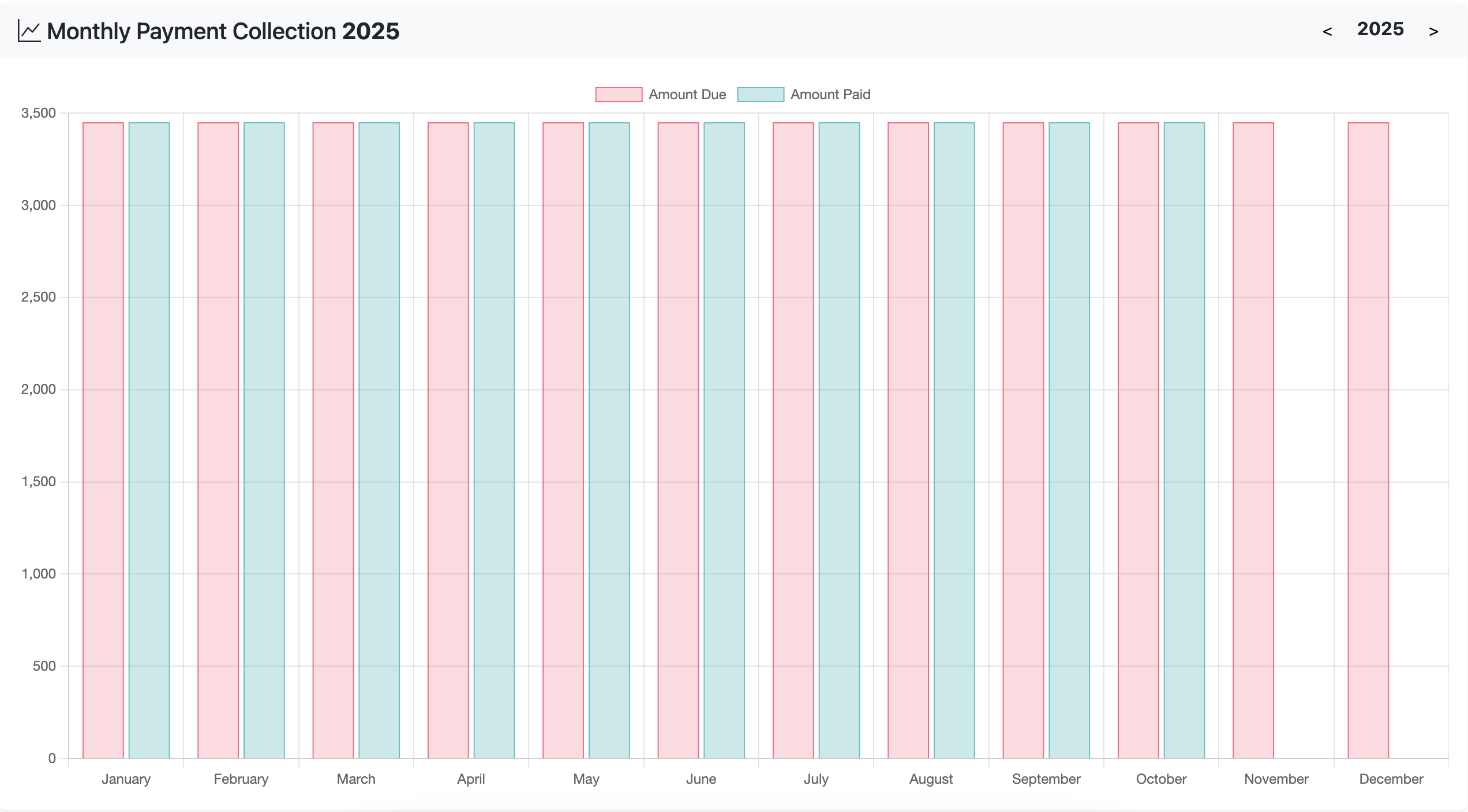Click the pink Amount Due legend swatch
This screenshot has width=1468, height=812.
tap(619, 95)
